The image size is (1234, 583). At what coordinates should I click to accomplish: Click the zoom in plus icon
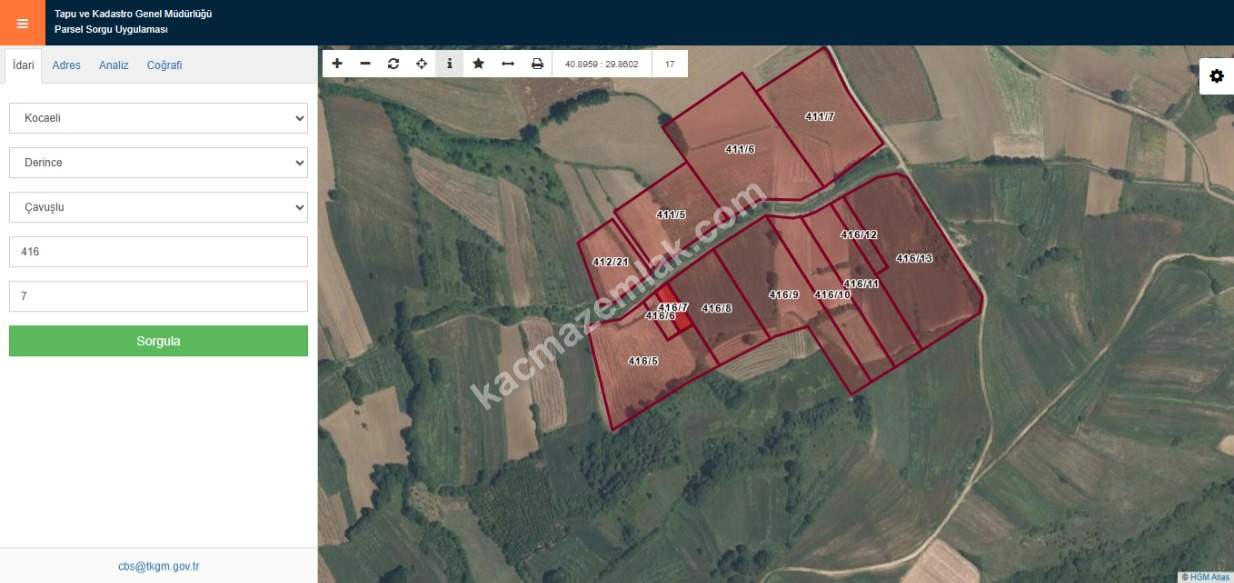(337, 64)
